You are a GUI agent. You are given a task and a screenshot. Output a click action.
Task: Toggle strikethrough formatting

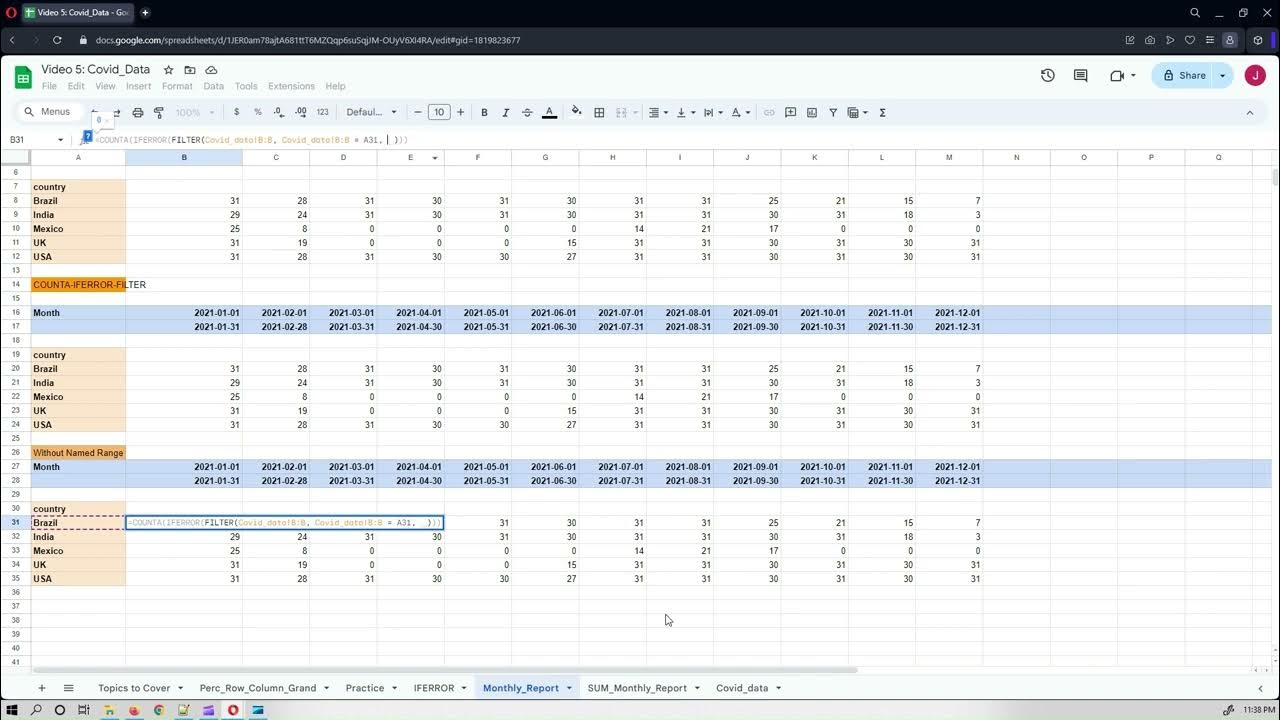[527, 112]
